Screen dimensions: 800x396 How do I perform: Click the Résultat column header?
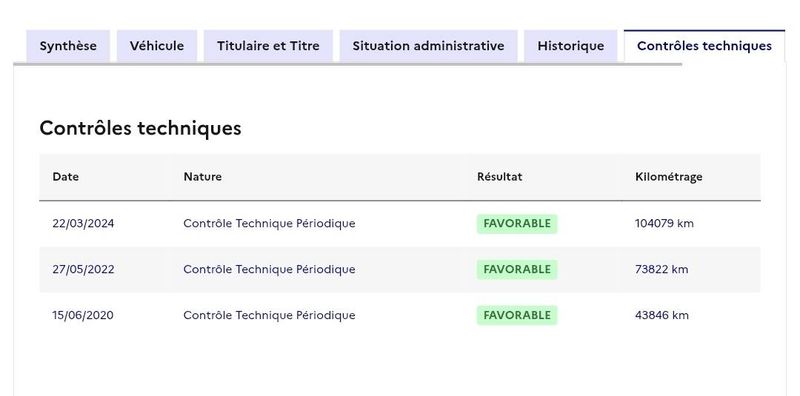pyautogui.click(x=499, y=177)
